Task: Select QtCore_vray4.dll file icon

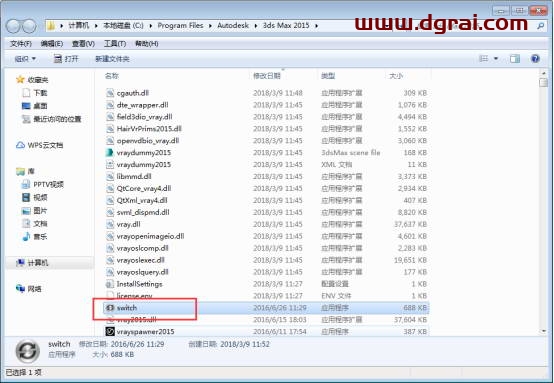Action: tap(110, 188)
